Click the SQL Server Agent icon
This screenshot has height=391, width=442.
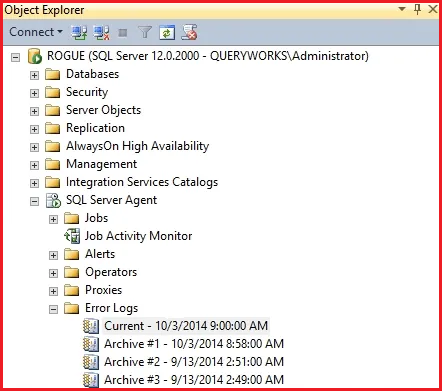coord(53,200)
